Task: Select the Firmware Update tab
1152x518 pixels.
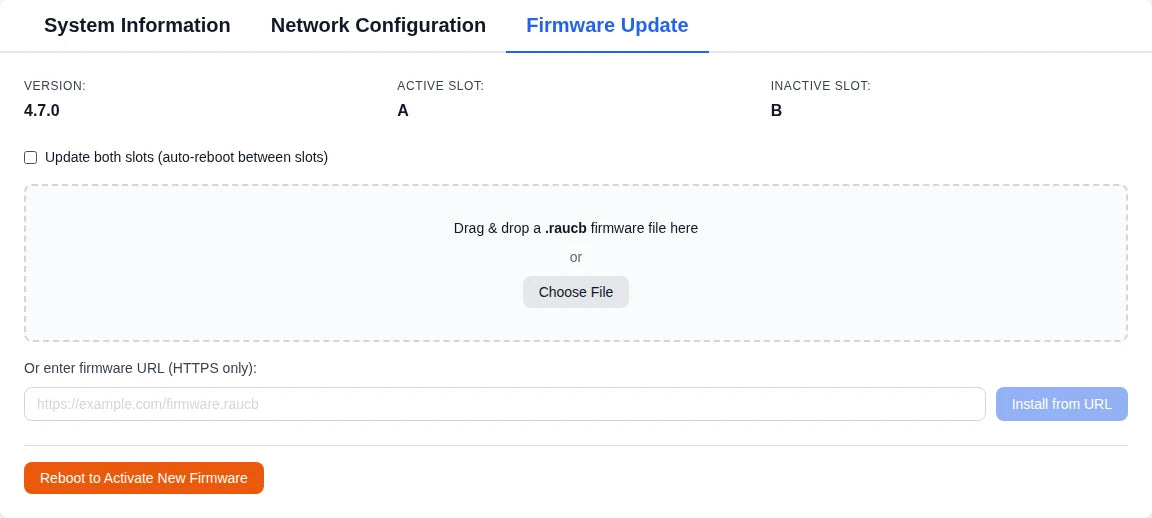Action: coord(607,26)
